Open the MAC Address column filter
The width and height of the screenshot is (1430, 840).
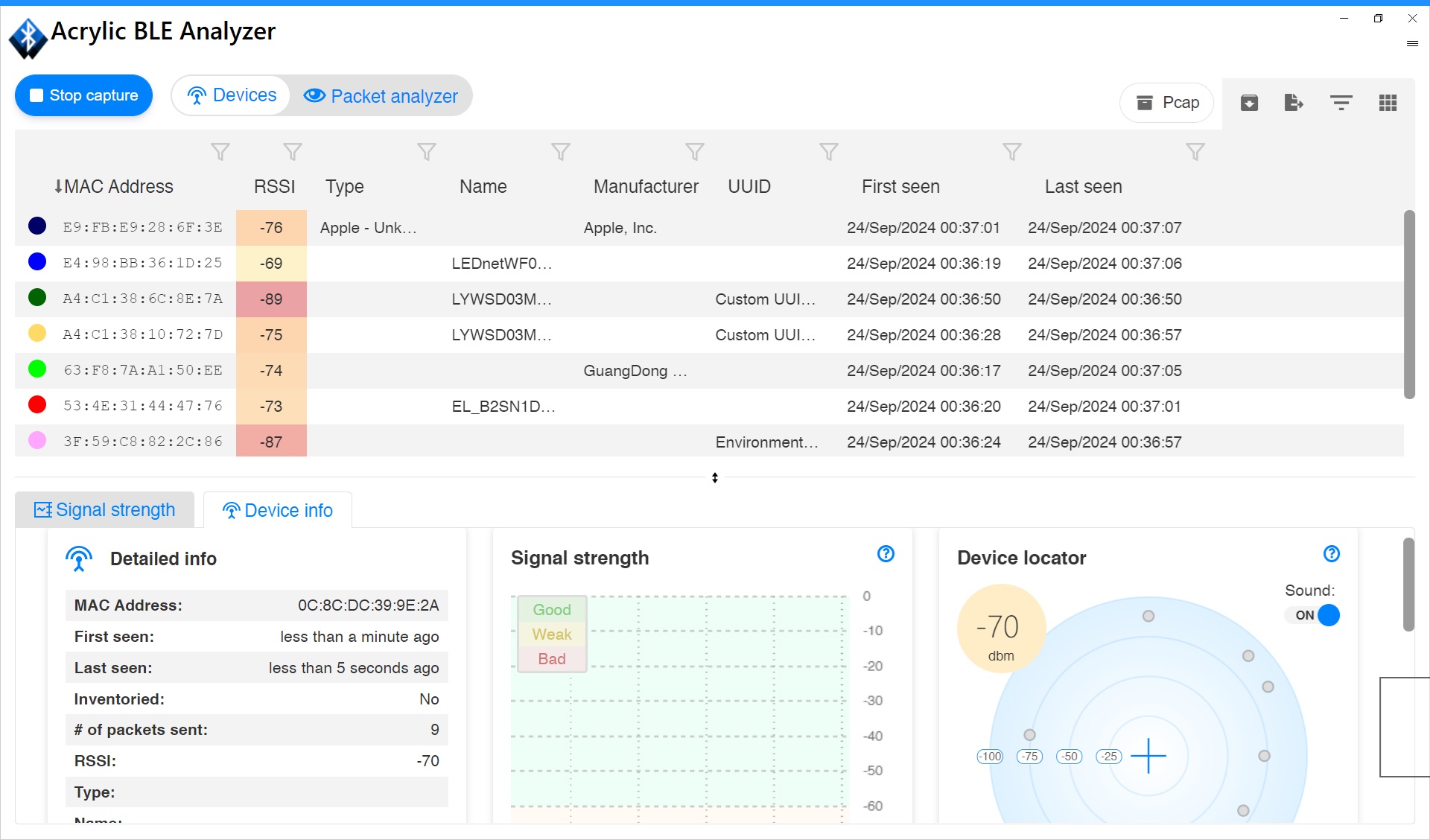pos(220,152)
